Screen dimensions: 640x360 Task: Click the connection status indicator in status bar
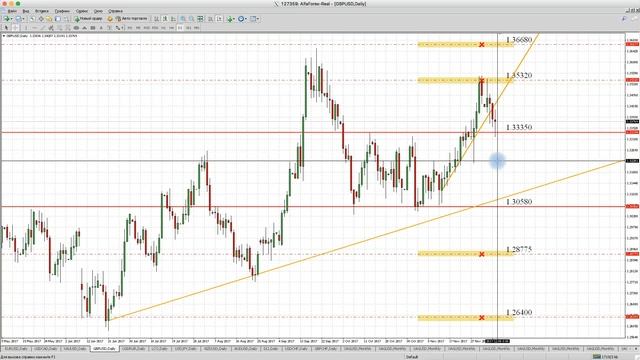(x=606, y=357)
